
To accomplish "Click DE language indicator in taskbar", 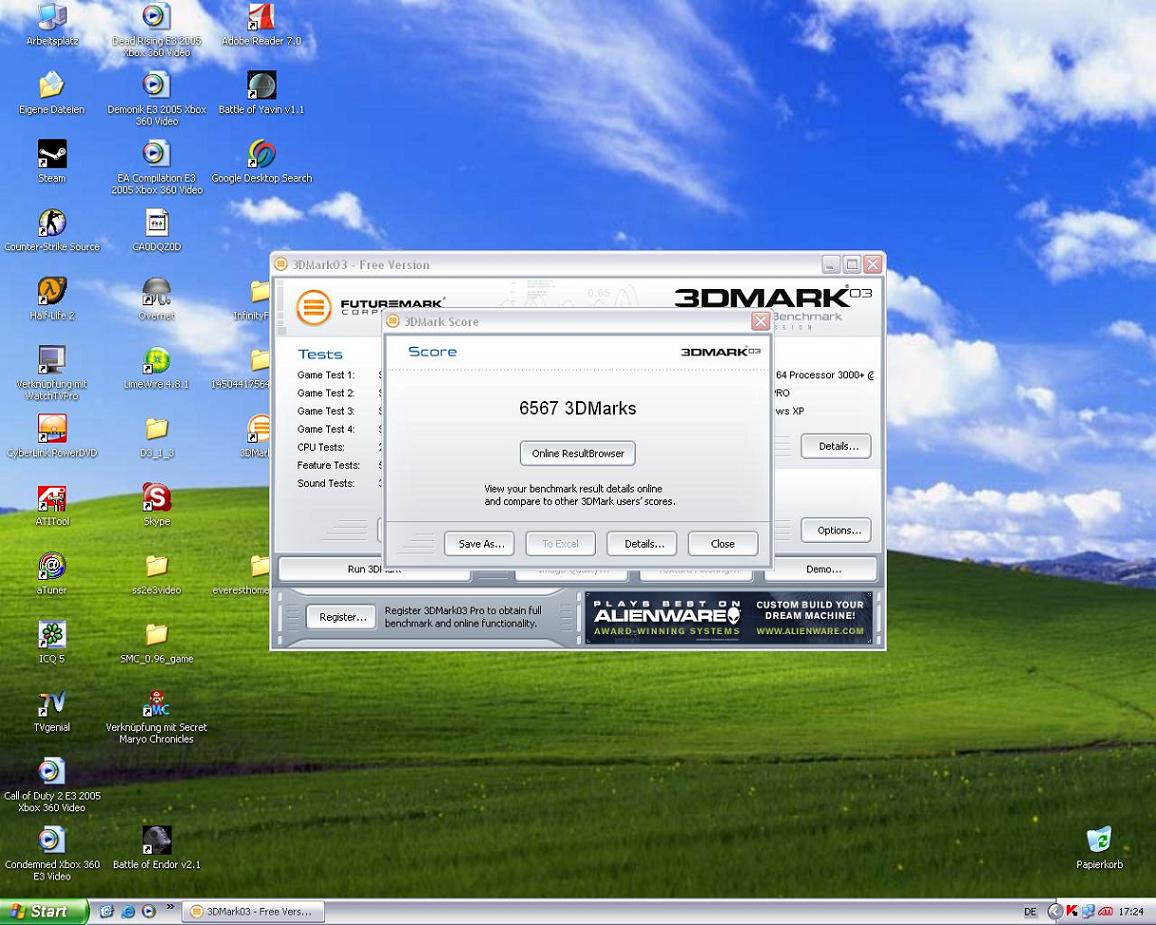I will coord(1030,912).
